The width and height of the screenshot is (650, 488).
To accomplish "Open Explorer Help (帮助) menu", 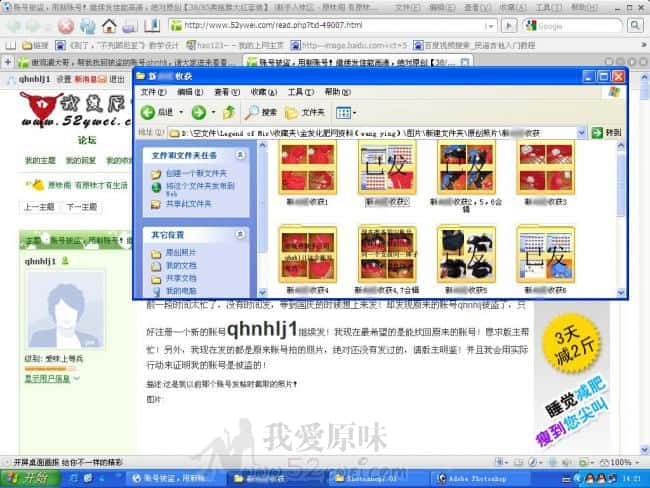I will [337, 92].
